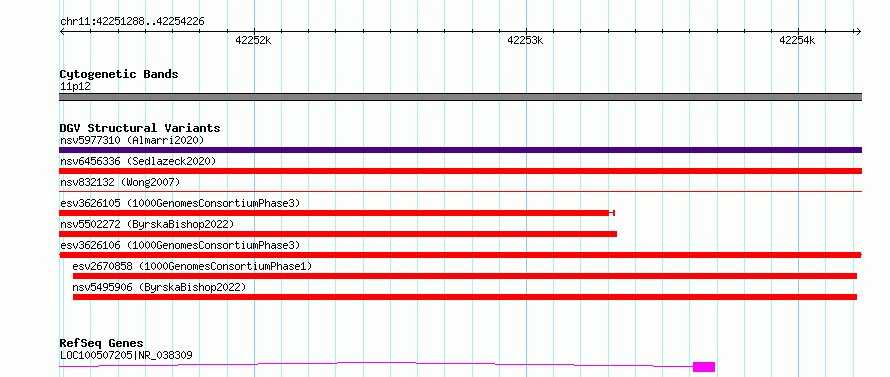Select the red esv3626106 variant bar

pos(460,255)
